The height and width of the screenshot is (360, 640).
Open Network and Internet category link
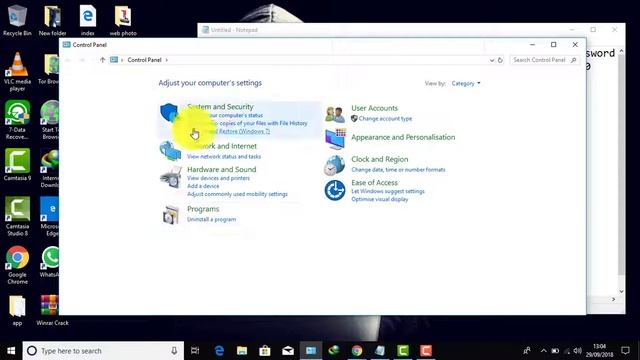(222, 146)
